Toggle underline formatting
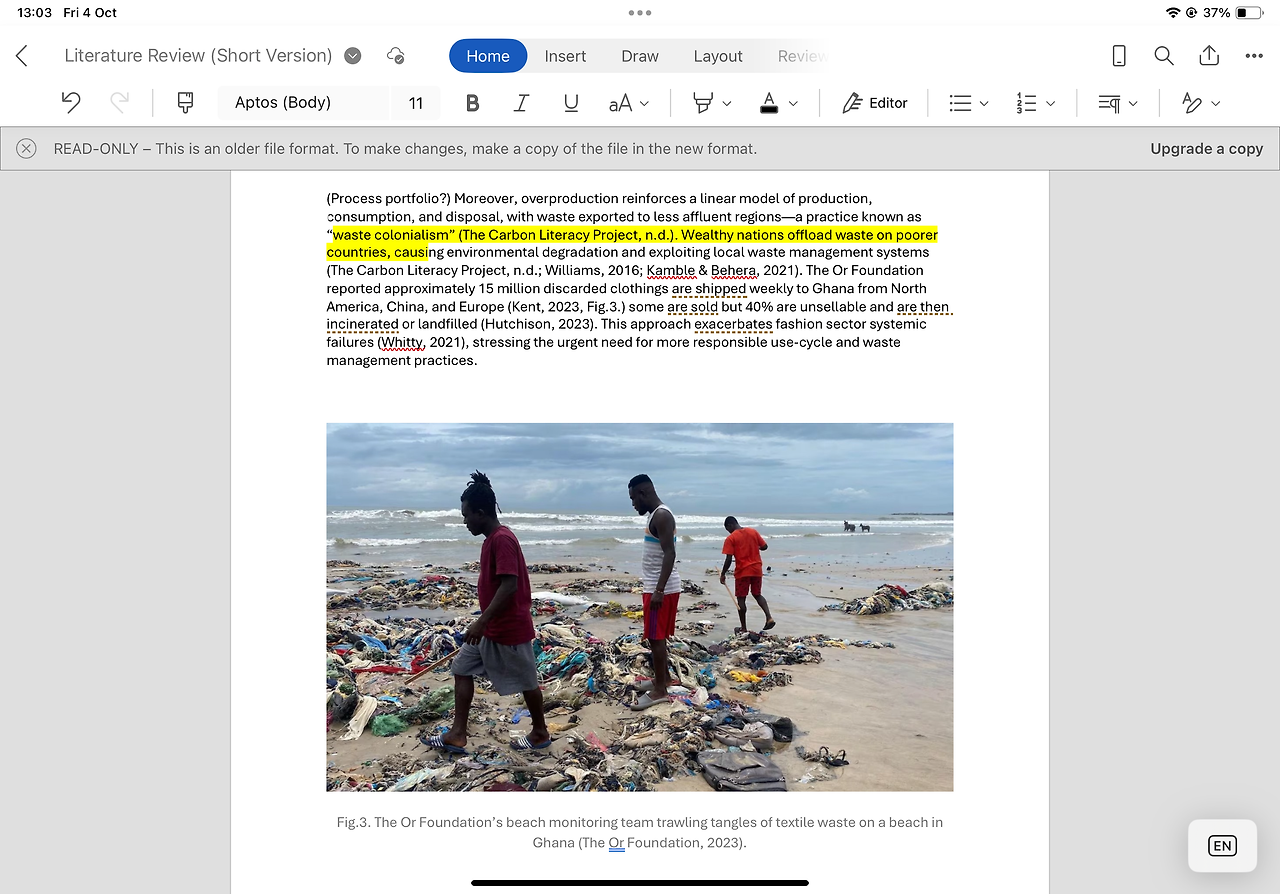 (571, 103)
